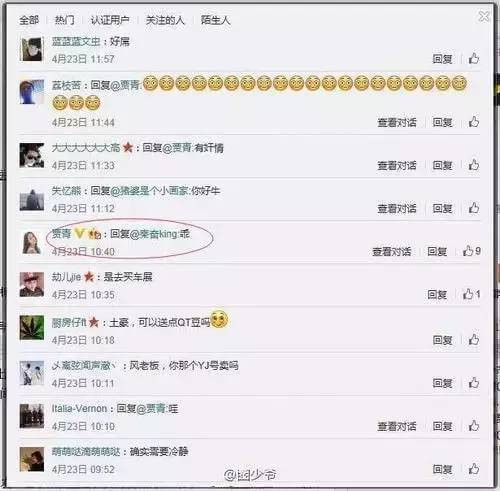Reply to 失忆熊's comment via 回复
Image resolution: width=500 pixels, height=491 pixels.
tap(442, 208)
